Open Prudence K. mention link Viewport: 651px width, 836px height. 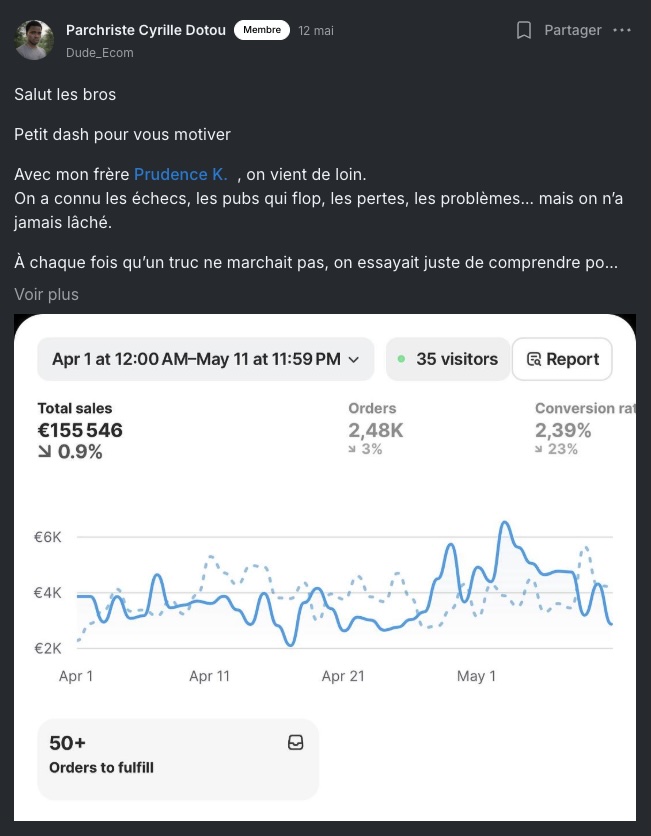[x=181, y=174]
